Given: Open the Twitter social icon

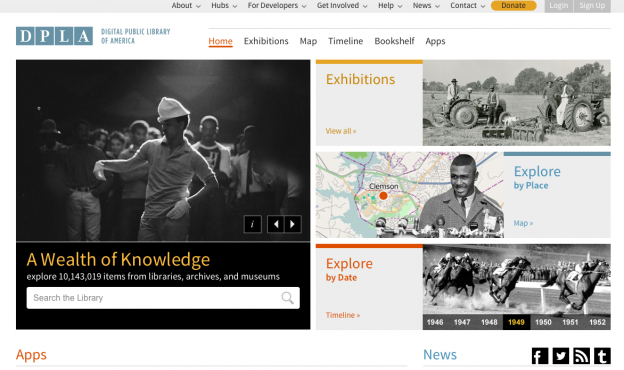Looking at the screenshot, I should (x=560, y=356).
